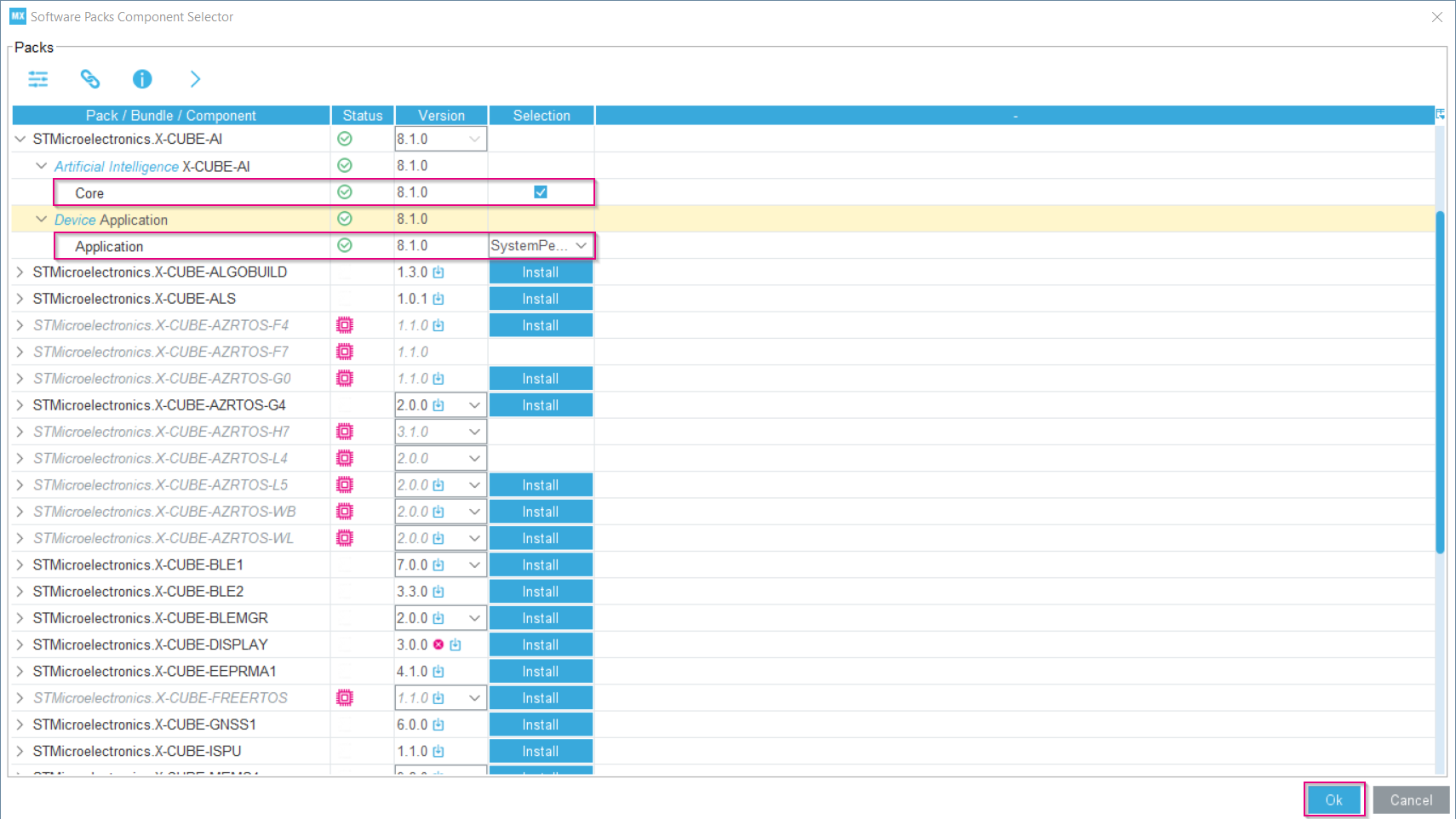
Task: Click the Cancel button
Action: point(1410,799)
